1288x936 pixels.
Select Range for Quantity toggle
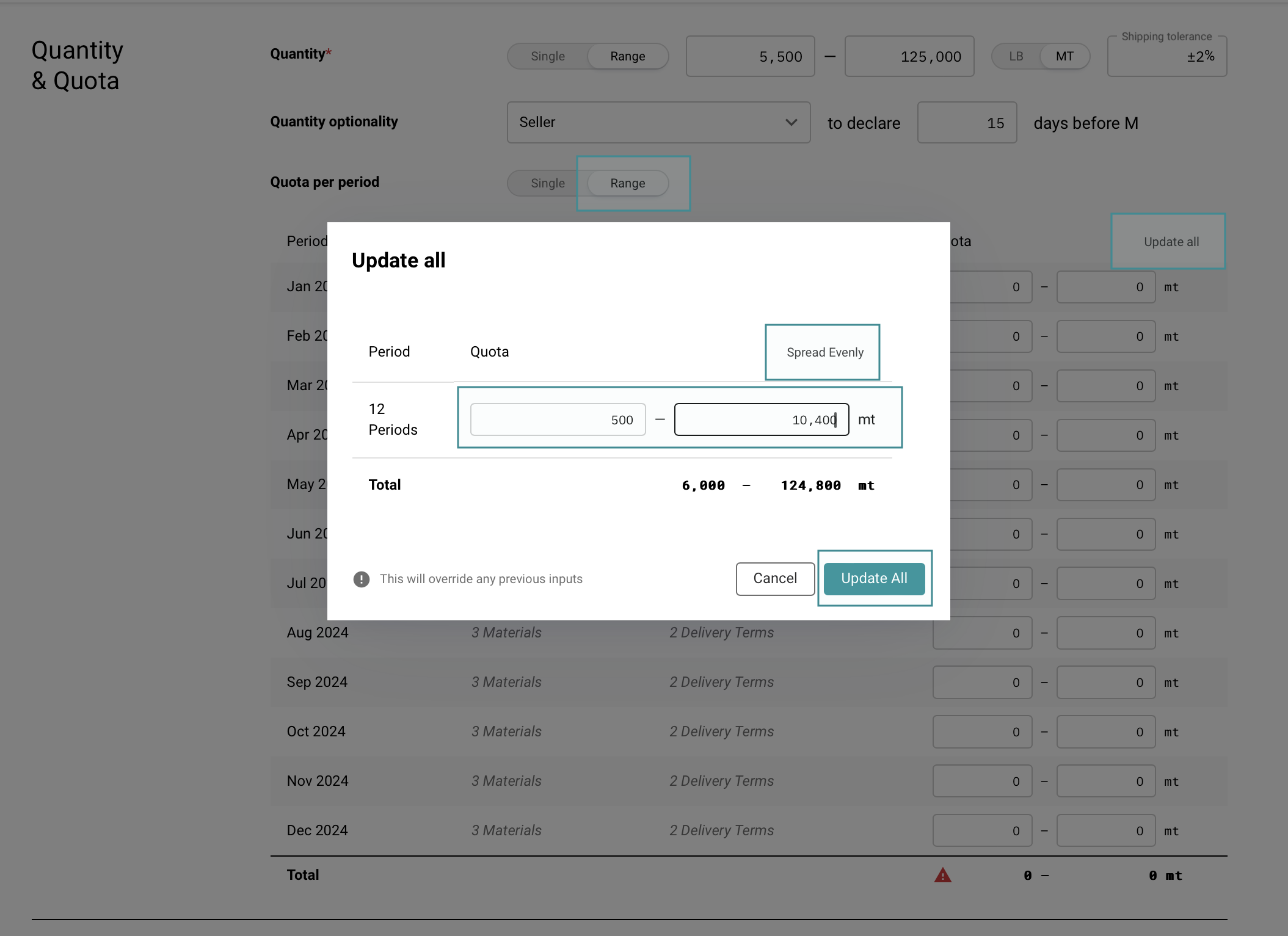pyautogui.click(x=627, y=56)
